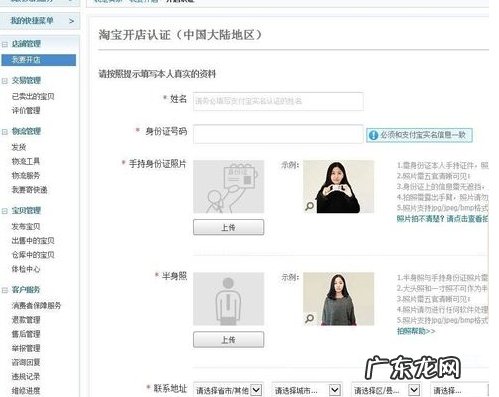Open 退款管理 in the sidebar
The height and width of the screenshot is (397, 499).
(x=26, y=320)
